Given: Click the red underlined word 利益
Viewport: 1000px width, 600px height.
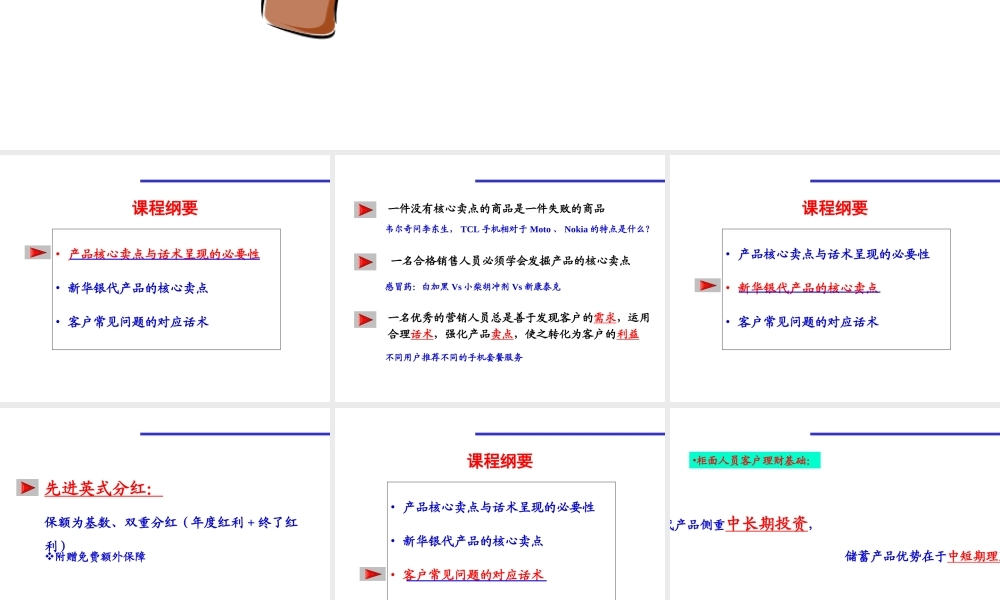Looking at the screenshot, I should coord(628,334).
